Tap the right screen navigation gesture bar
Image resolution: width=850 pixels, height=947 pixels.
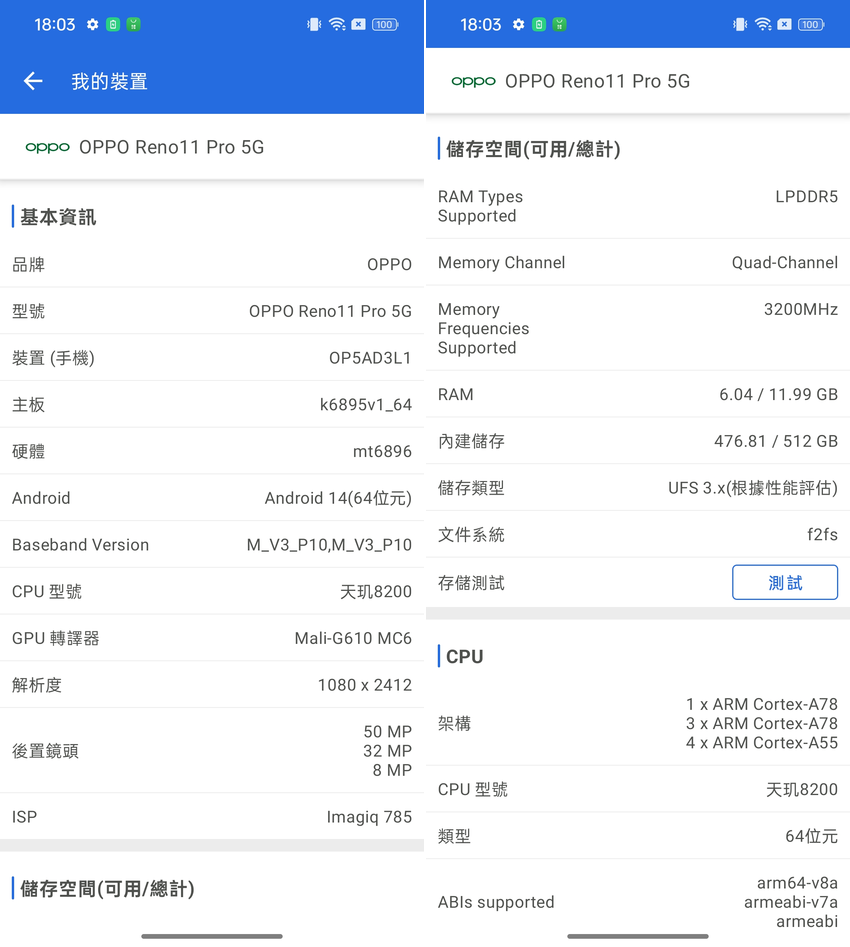click(x=638, y=936)
